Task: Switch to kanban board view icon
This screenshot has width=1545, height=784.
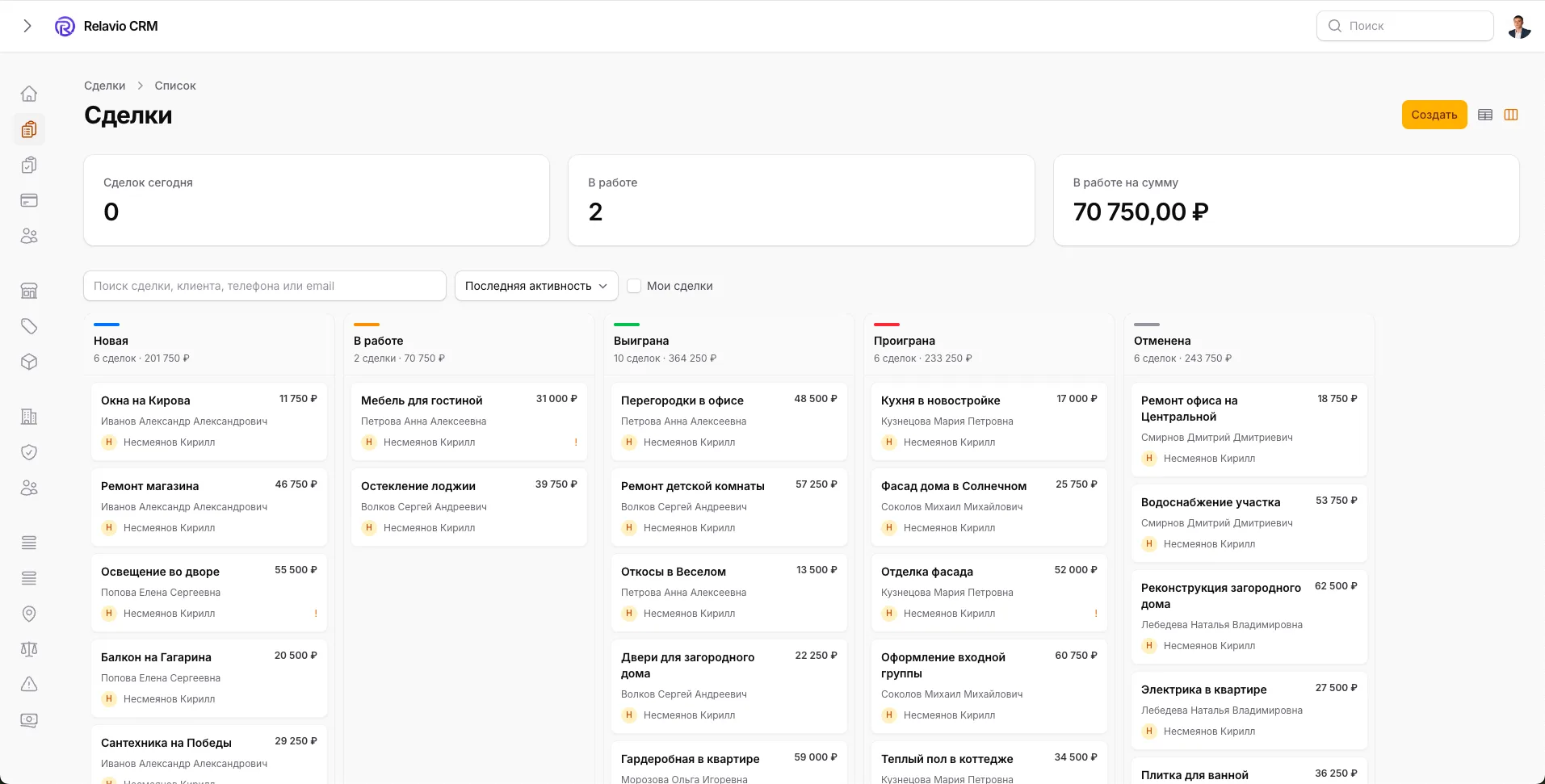Action: pos(1511,115)
